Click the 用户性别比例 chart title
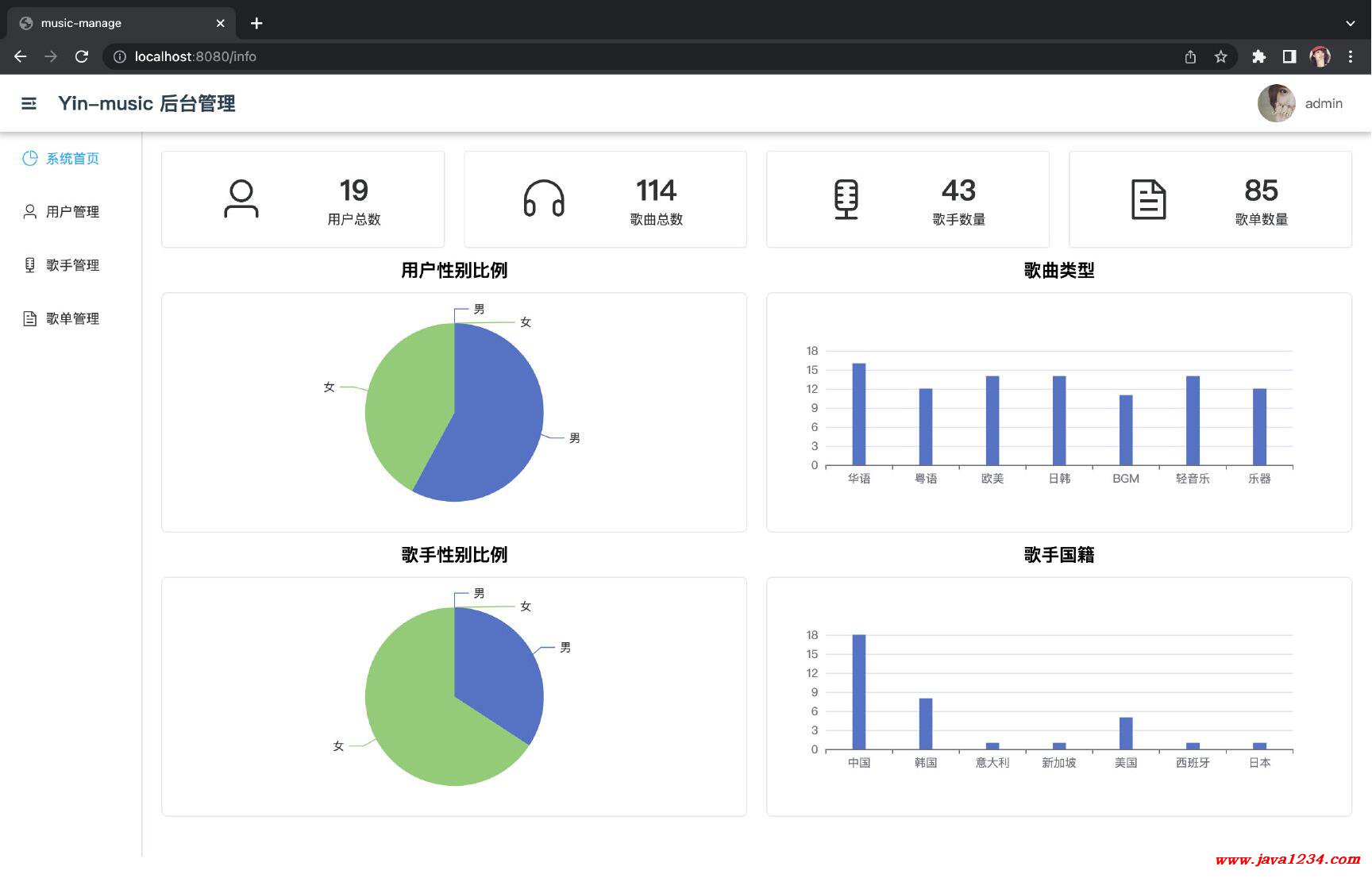The image size is (1372, 878). [x=454, y=270]
